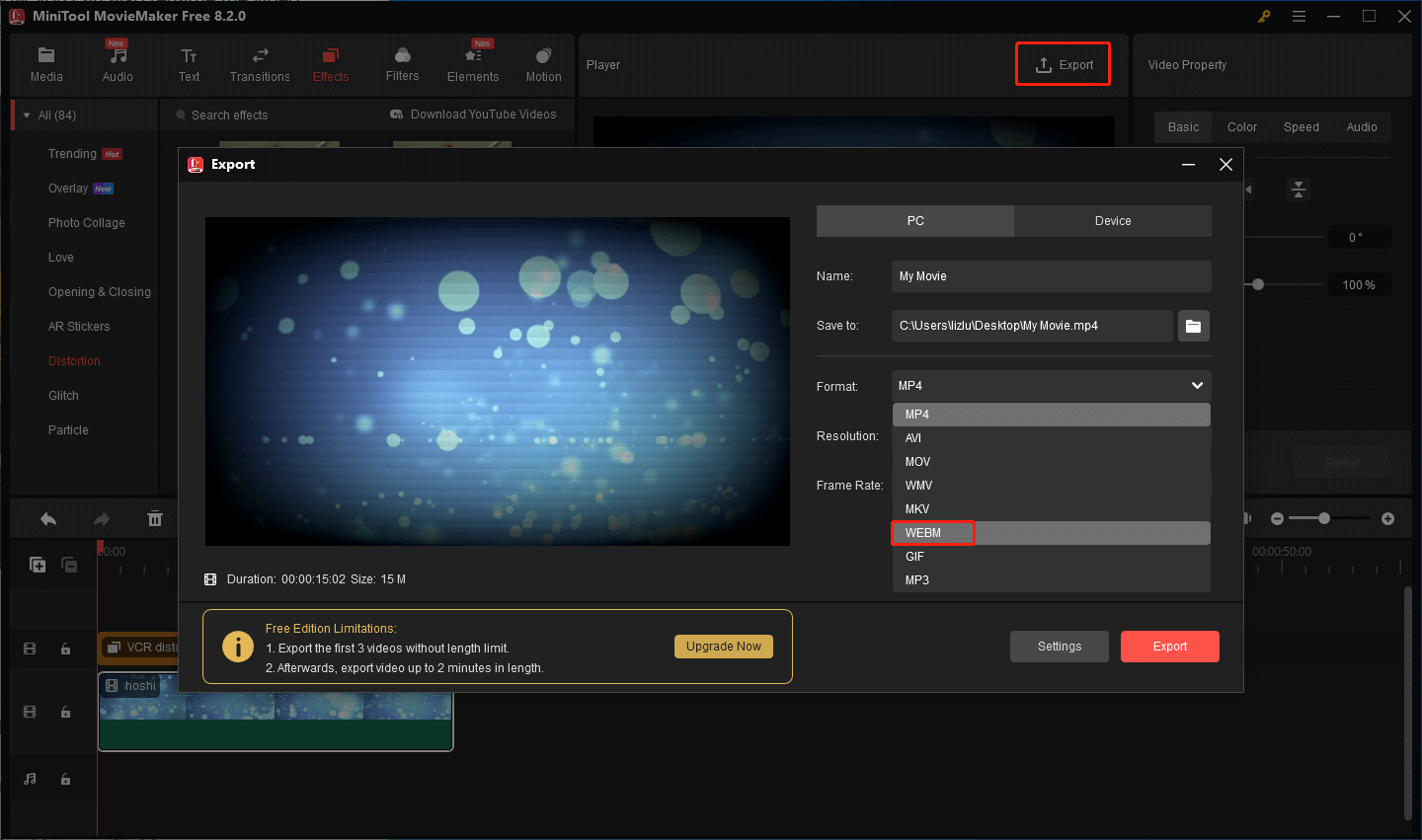The height and width of the screenshot is (840, 1422).
Task: Choose WEBM from format list
Action: click(1051, 533)
